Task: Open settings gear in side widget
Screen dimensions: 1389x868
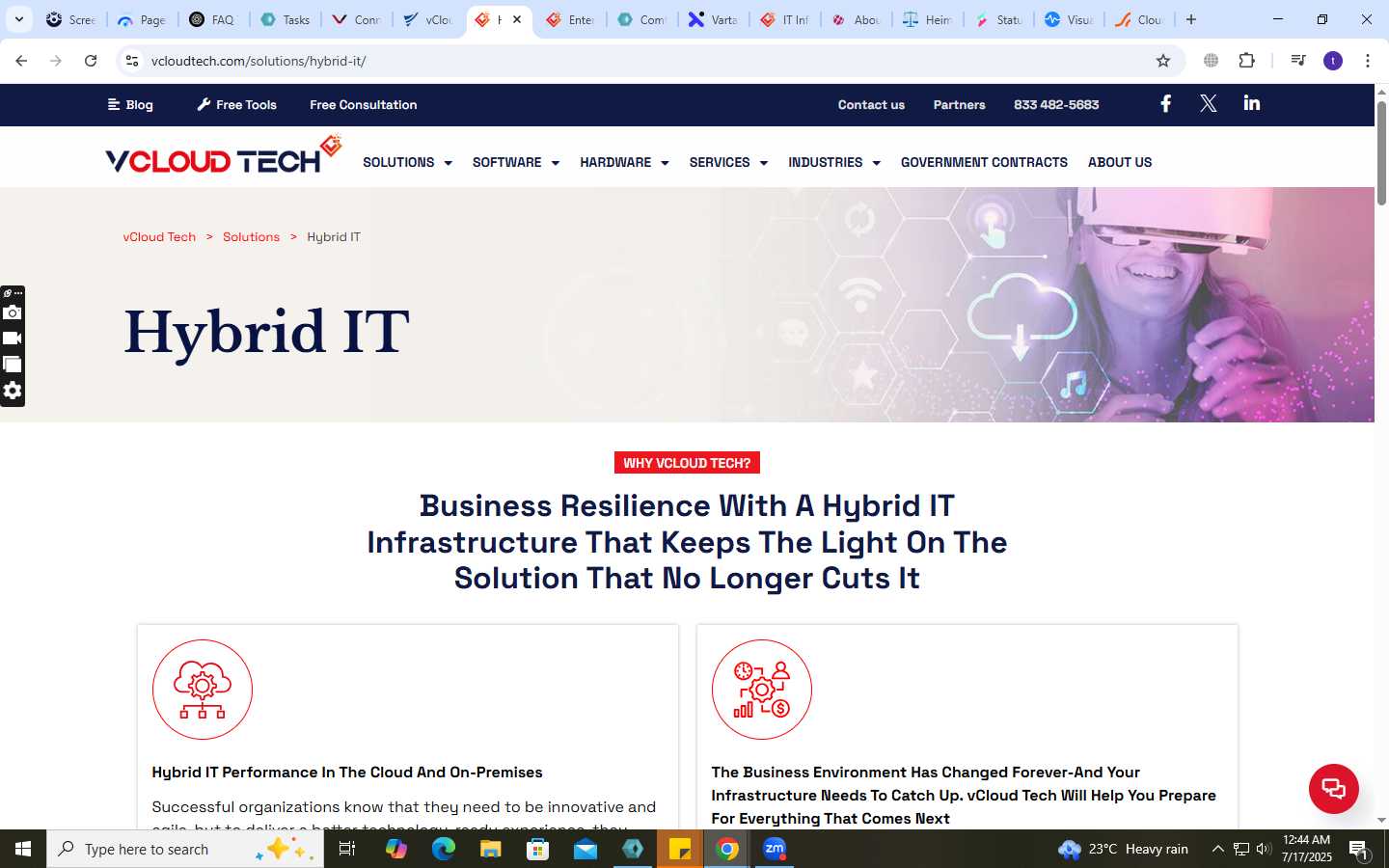Action: [13, 391]
